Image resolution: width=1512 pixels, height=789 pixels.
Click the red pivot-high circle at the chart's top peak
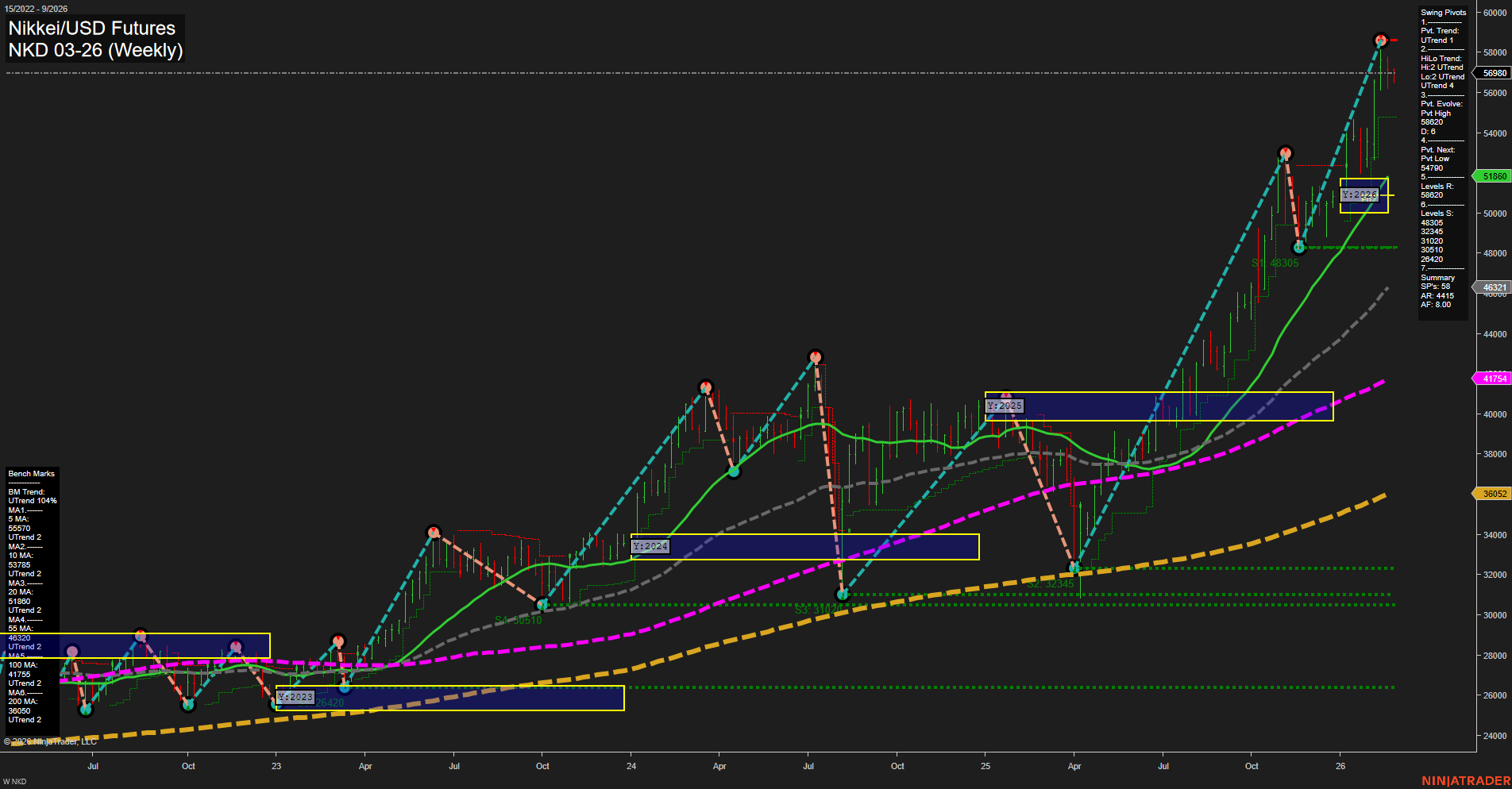(x=1380, y=39)
